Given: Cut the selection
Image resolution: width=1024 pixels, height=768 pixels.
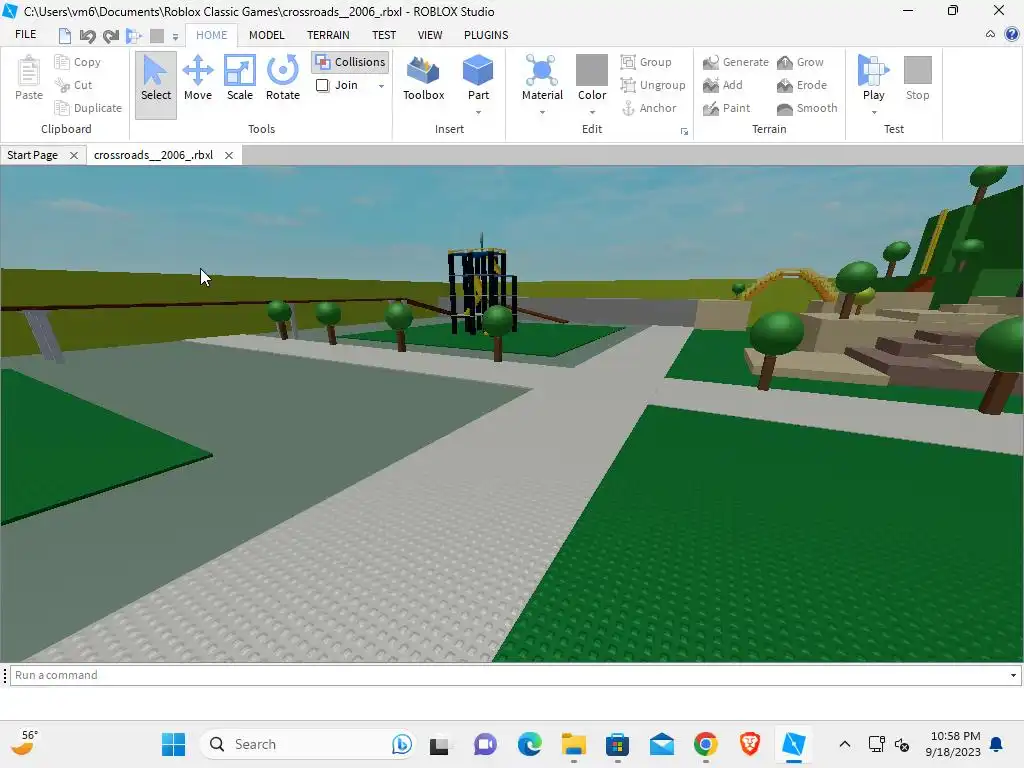Looking at the screenshot, I should point(74,85).
